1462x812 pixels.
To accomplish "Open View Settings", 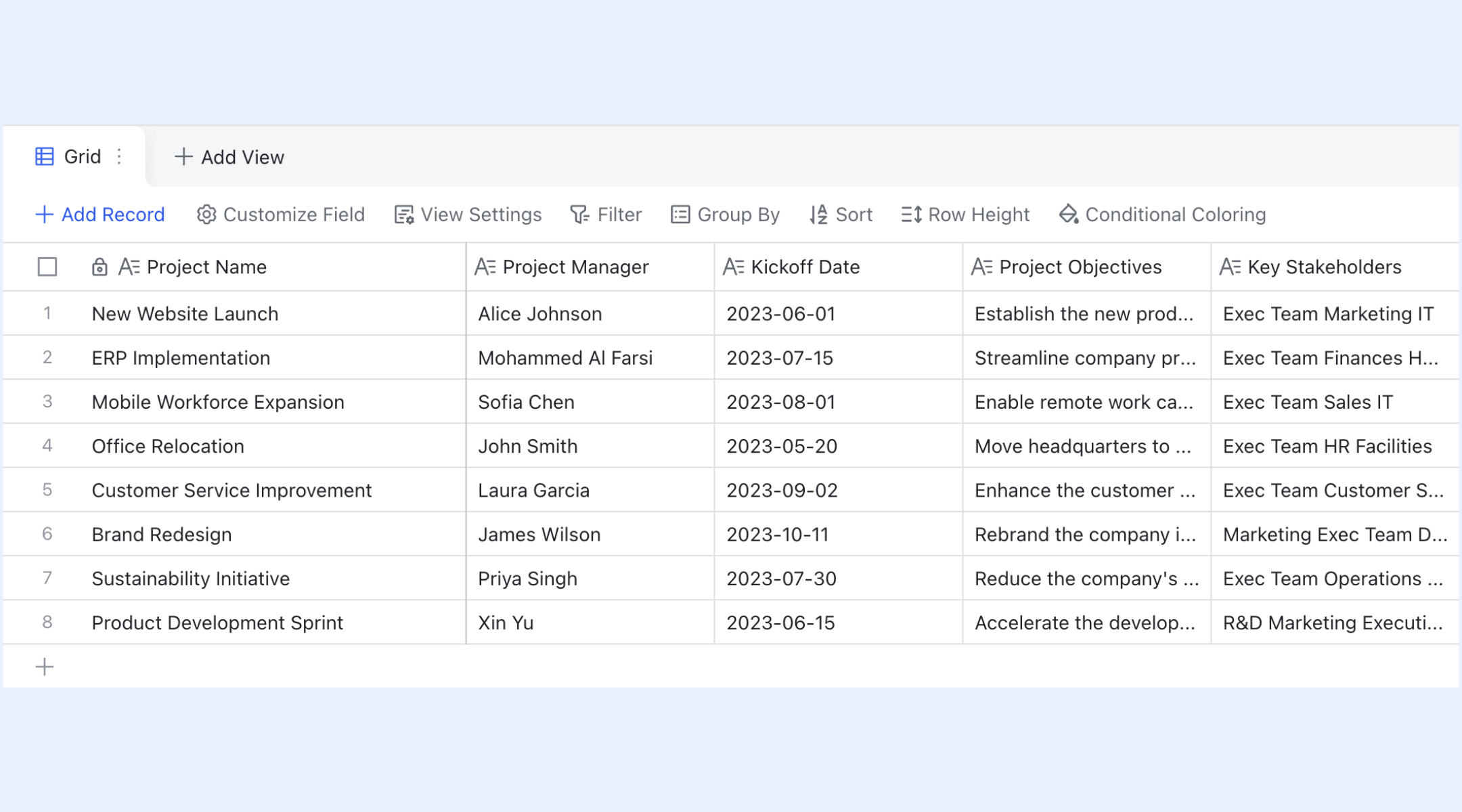I will tap(468, 215).
